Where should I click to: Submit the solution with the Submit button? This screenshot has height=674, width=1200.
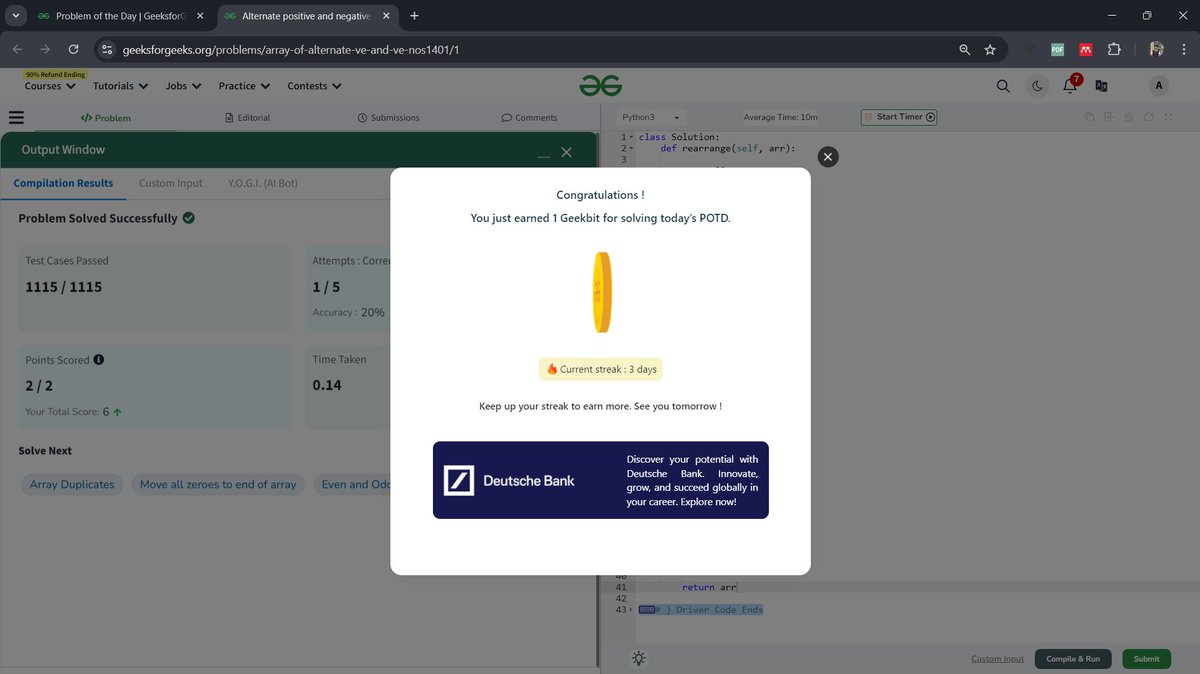click(x=1146, y=659)
